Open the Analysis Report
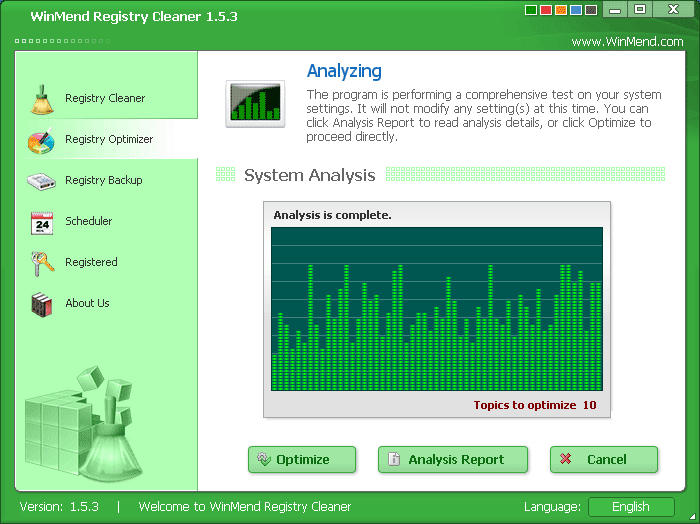The width and height of the screenshot is (700, 524). click(x=453, y=459)
